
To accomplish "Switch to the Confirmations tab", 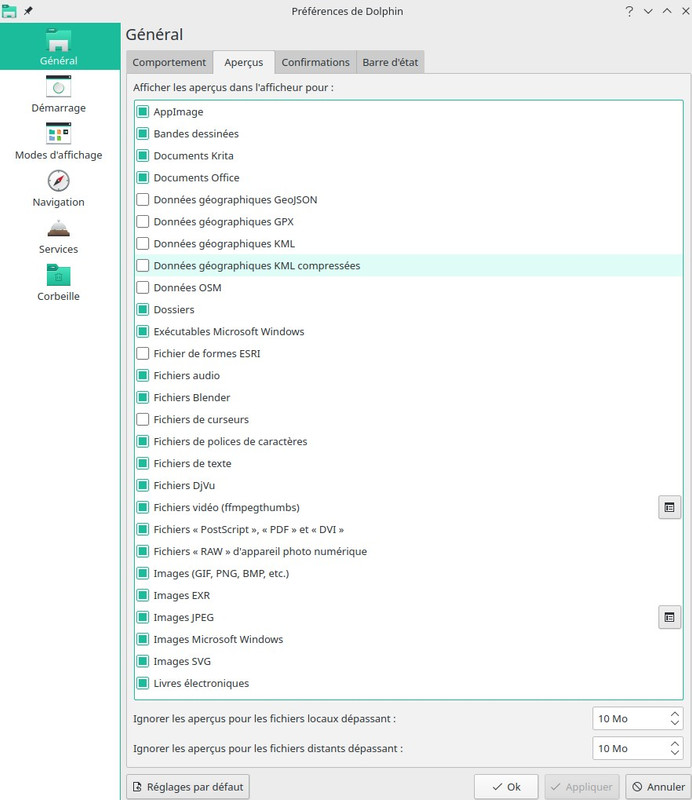I will click(x=315, y=62).
